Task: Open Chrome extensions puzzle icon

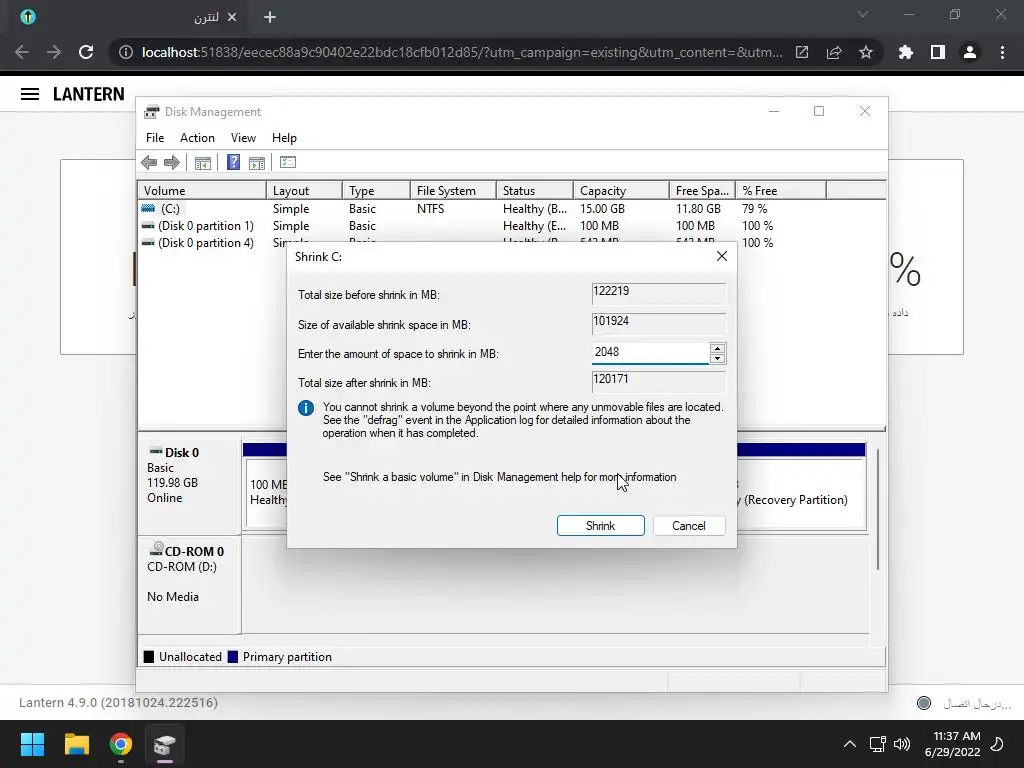Action: tap(906, 52)
